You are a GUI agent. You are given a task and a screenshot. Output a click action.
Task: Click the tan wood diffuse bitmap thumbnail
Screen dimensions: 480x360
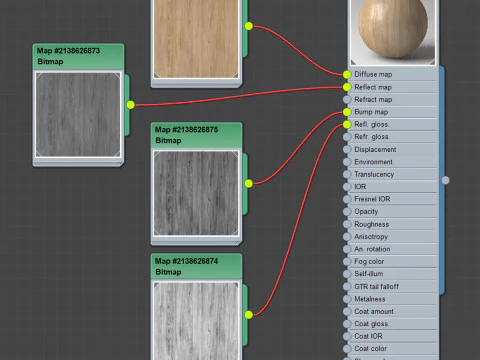click(x=196, y=39)
